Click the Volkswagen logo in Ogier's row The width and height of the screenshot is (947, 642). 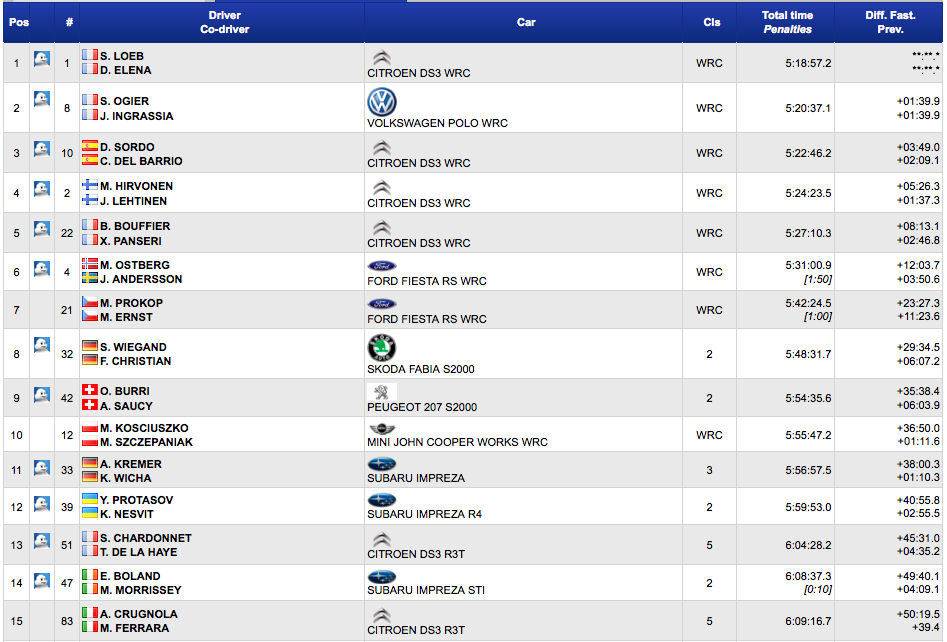[382, 102]
